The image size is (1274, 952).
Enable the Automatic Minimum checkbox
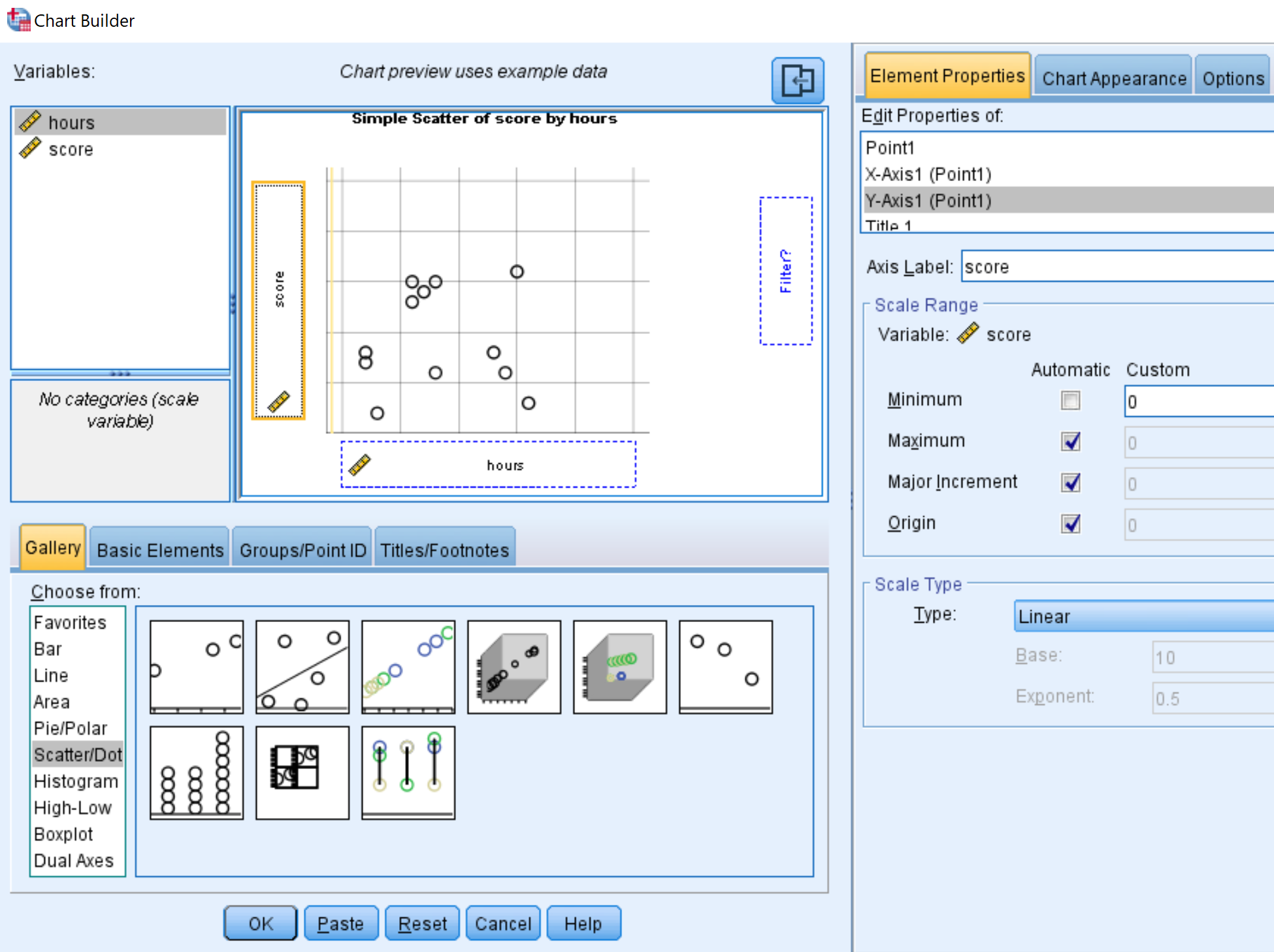(1070, 401)
